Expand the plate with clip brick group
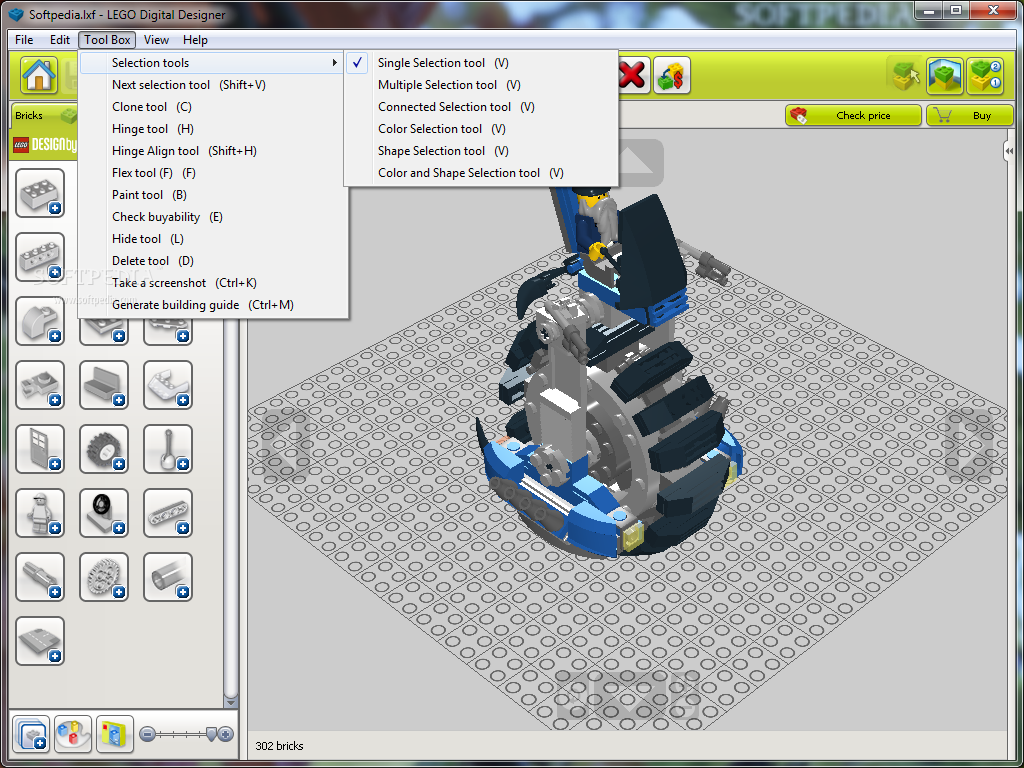 coord(40,385)
